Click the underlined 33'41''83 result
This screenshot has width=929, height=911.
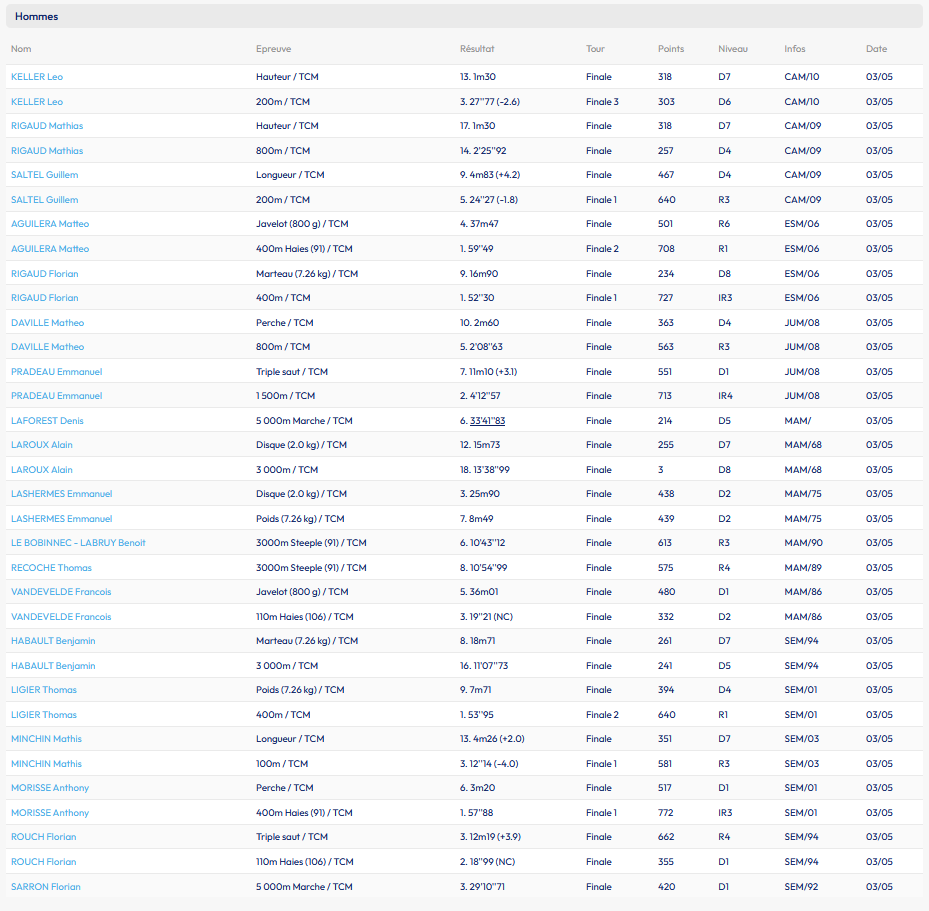487,421
